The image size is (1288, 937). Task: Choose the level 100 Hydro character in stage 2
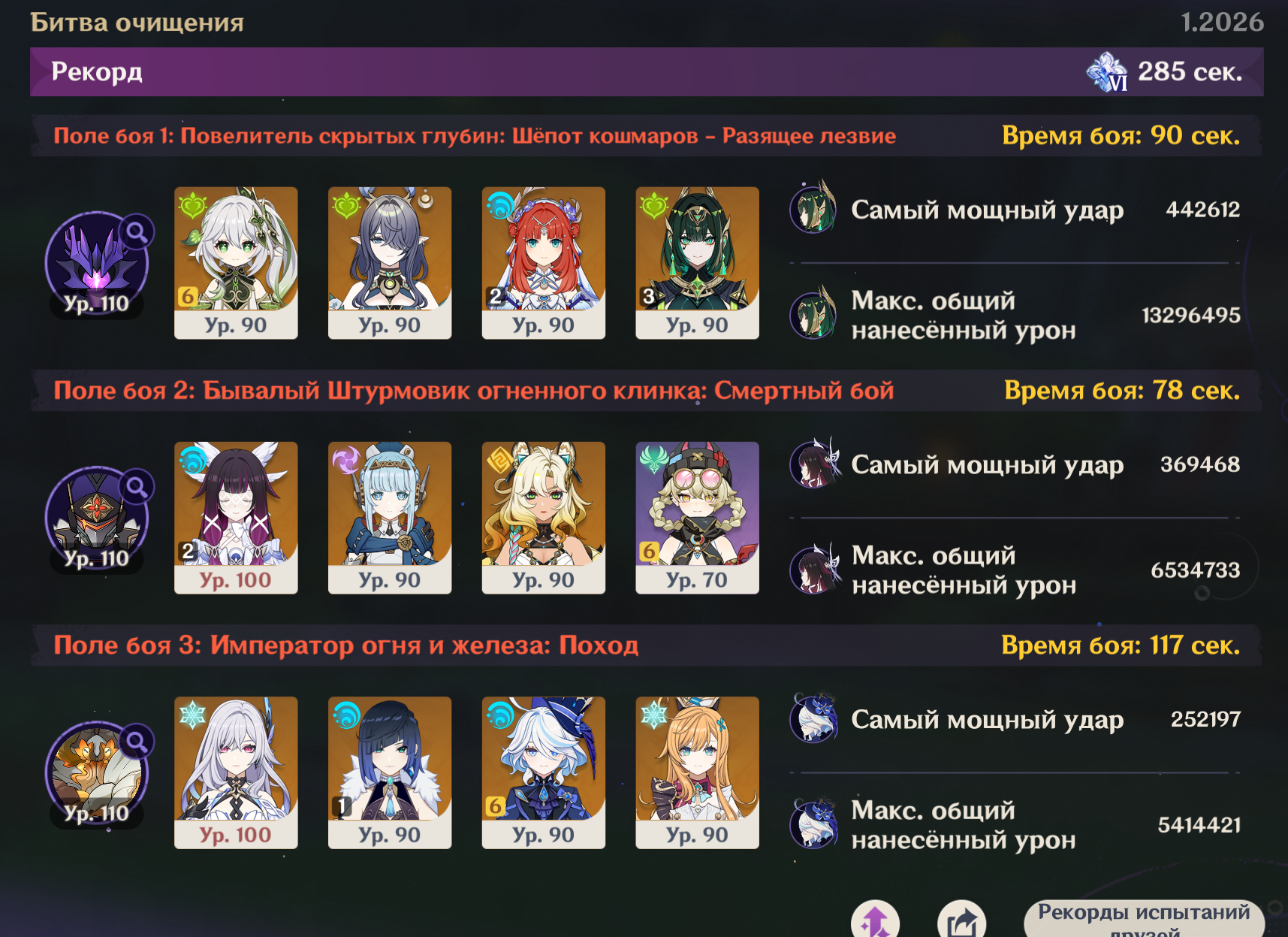pos(236,518)
